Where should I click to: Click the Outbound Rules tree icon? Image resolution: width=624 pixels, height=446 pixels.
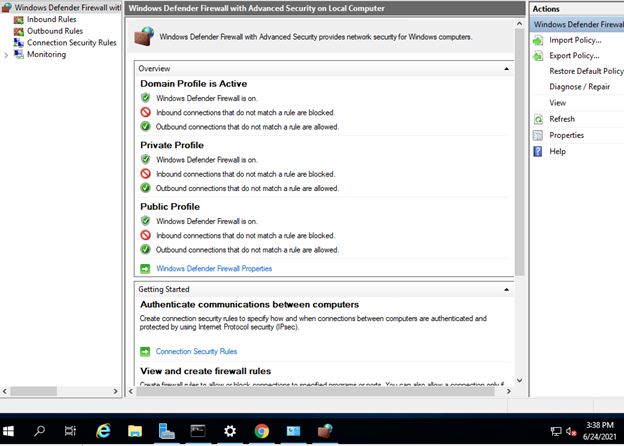[x=19, y=31]
